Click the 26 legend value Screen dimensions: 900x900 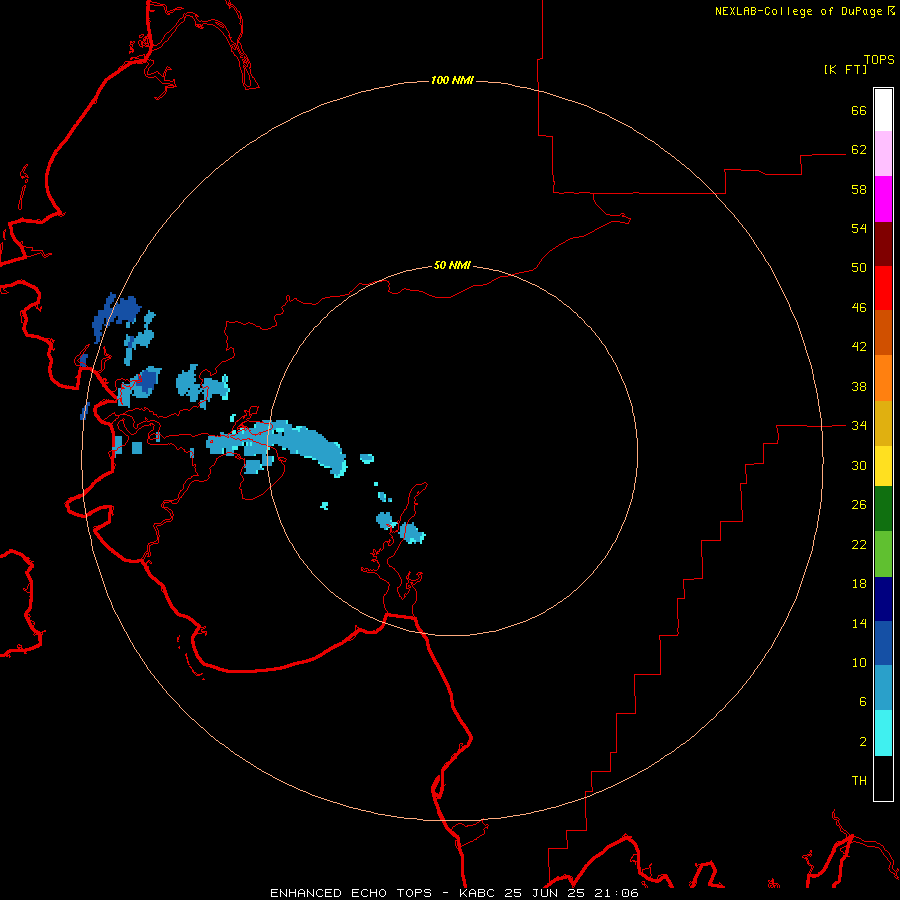[859, 505]
